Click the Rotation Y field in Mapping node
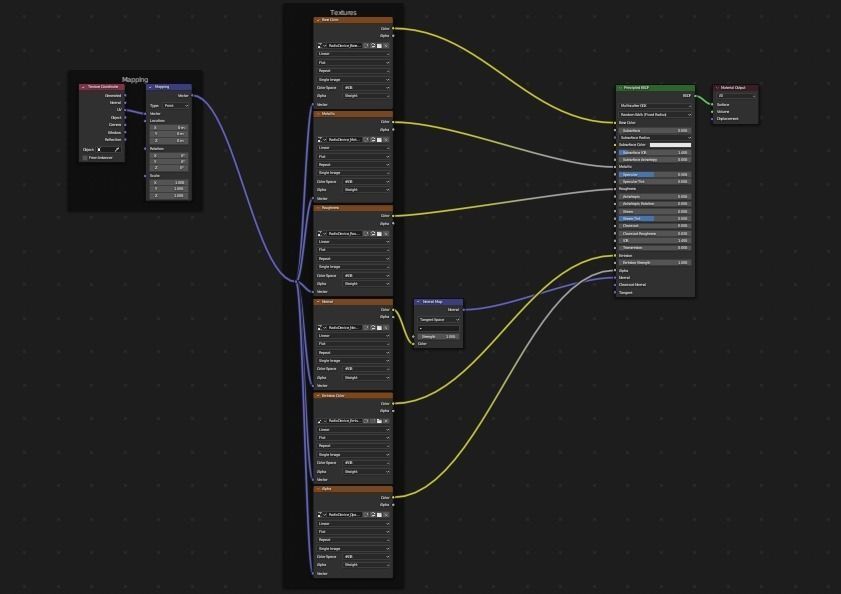Screen dimensions: 841x594 click(169, 162)
